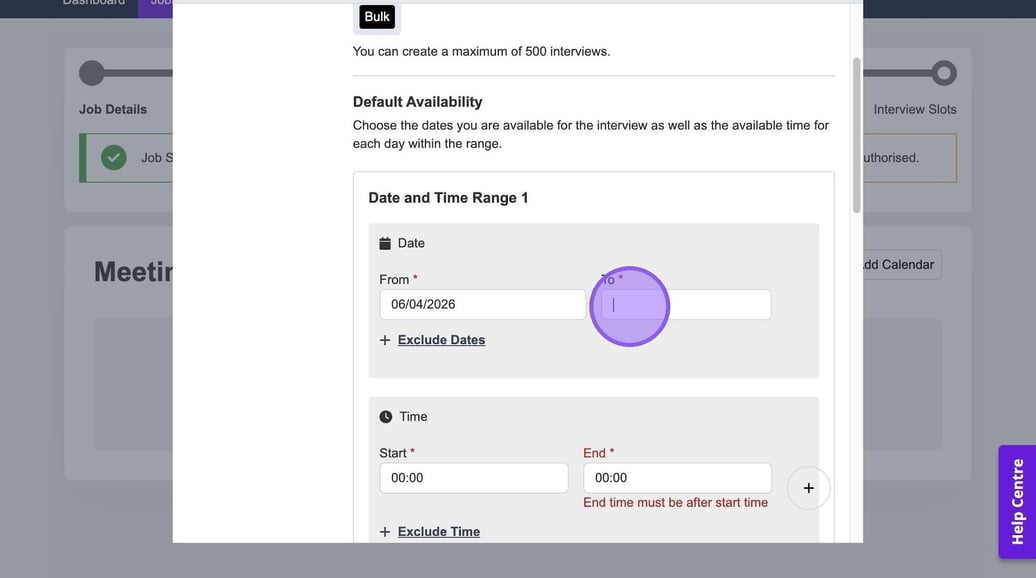Open the Start time field
This screenshot has width=1036, height=578.
pyautogui.click(x=473, y=478)
